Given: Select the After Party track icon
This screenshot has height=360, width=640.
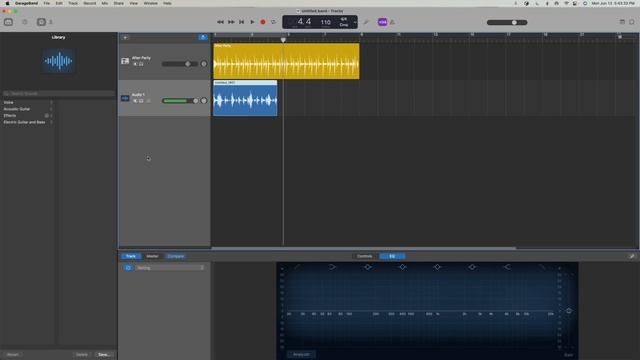Looking at the screenshot, I should coord(125,61).
